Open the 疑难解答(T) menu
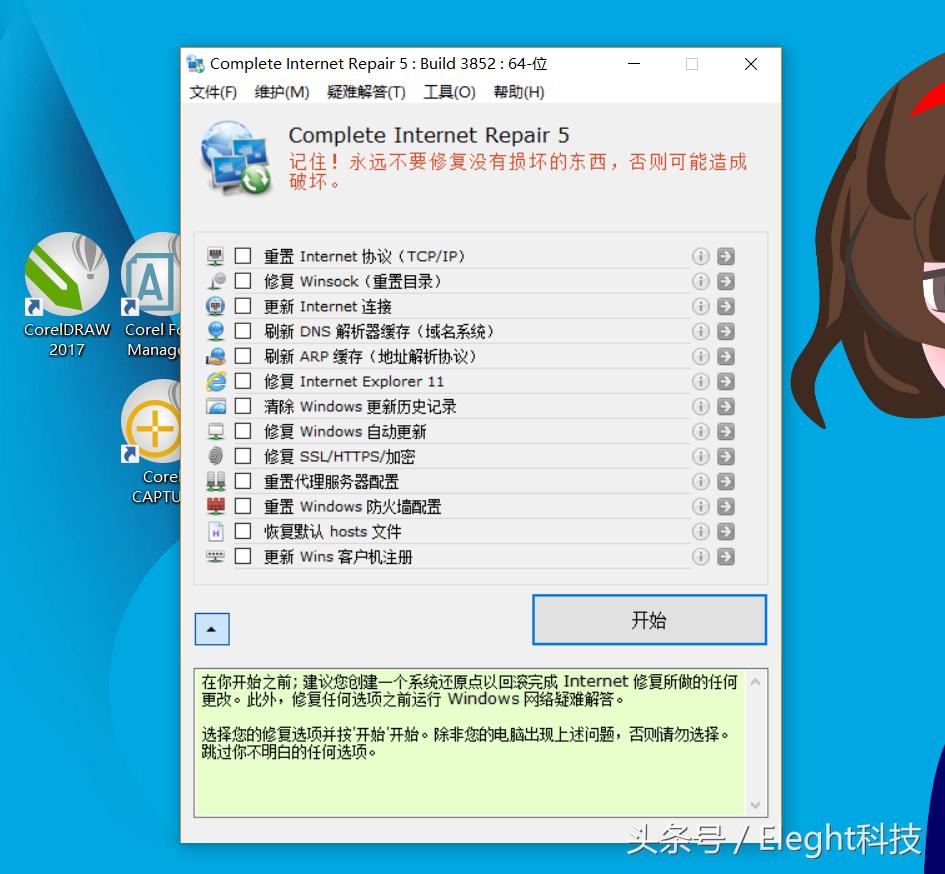 coord(366,92)
